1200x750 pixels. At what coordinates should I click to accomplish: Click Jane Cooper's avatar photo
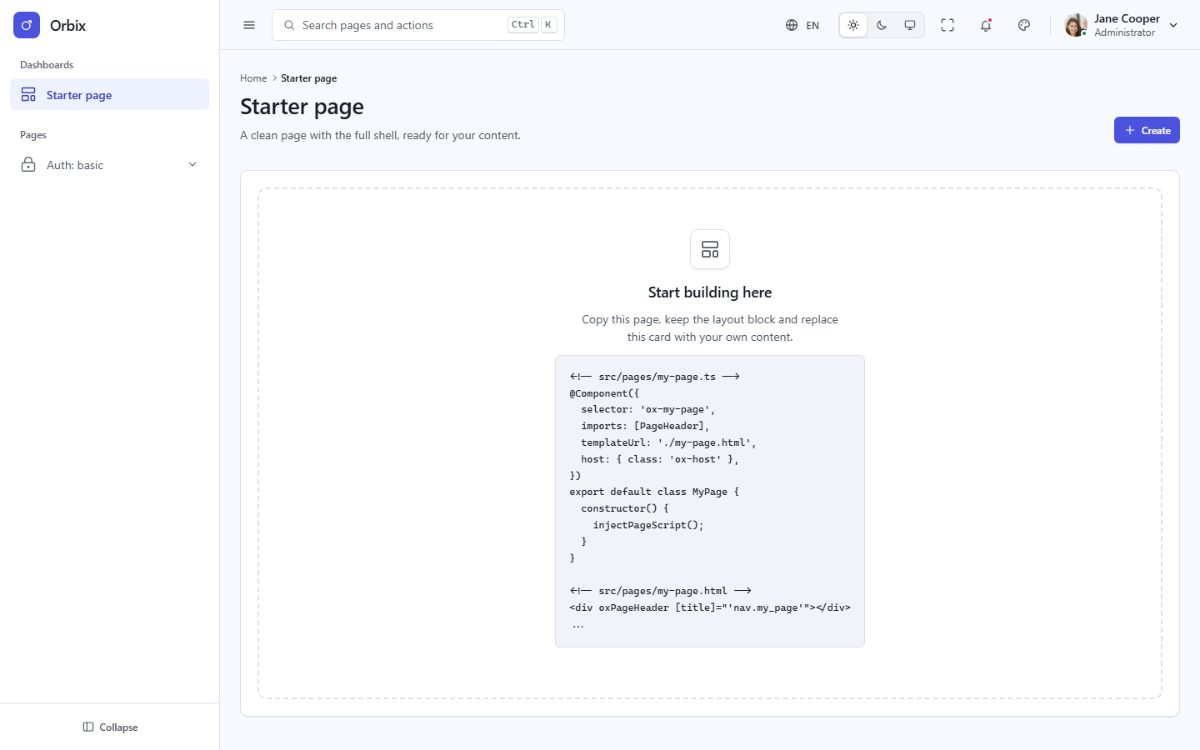[x=1076, y=25]
